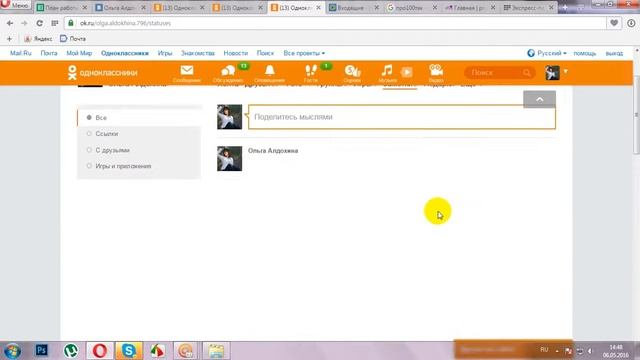This screenshot has height=360, width=640.
Task: Open a new browser tab
Action: 565,7
